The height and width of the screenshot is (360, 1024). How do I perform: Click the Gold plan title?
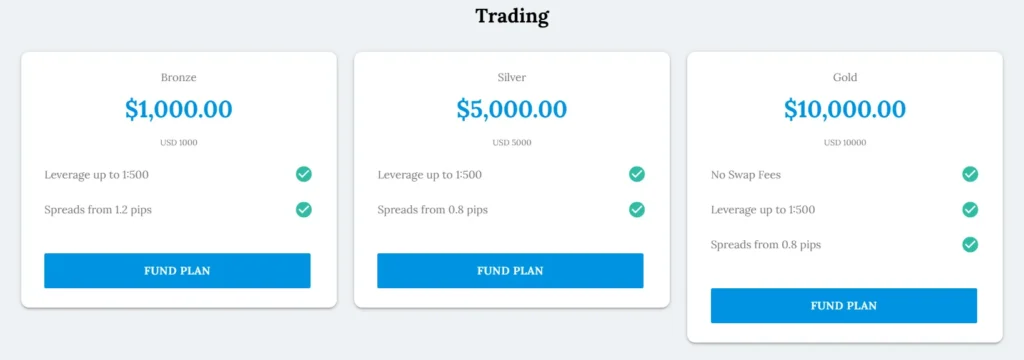(x=844, y=77)
